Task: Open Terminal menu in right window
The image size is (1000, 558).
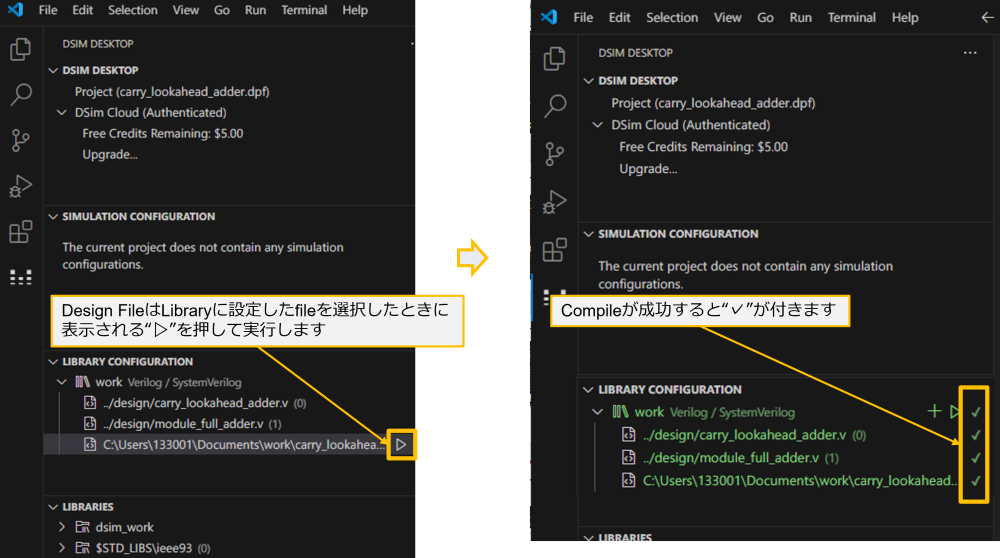Action: click(x=851, y=17)
